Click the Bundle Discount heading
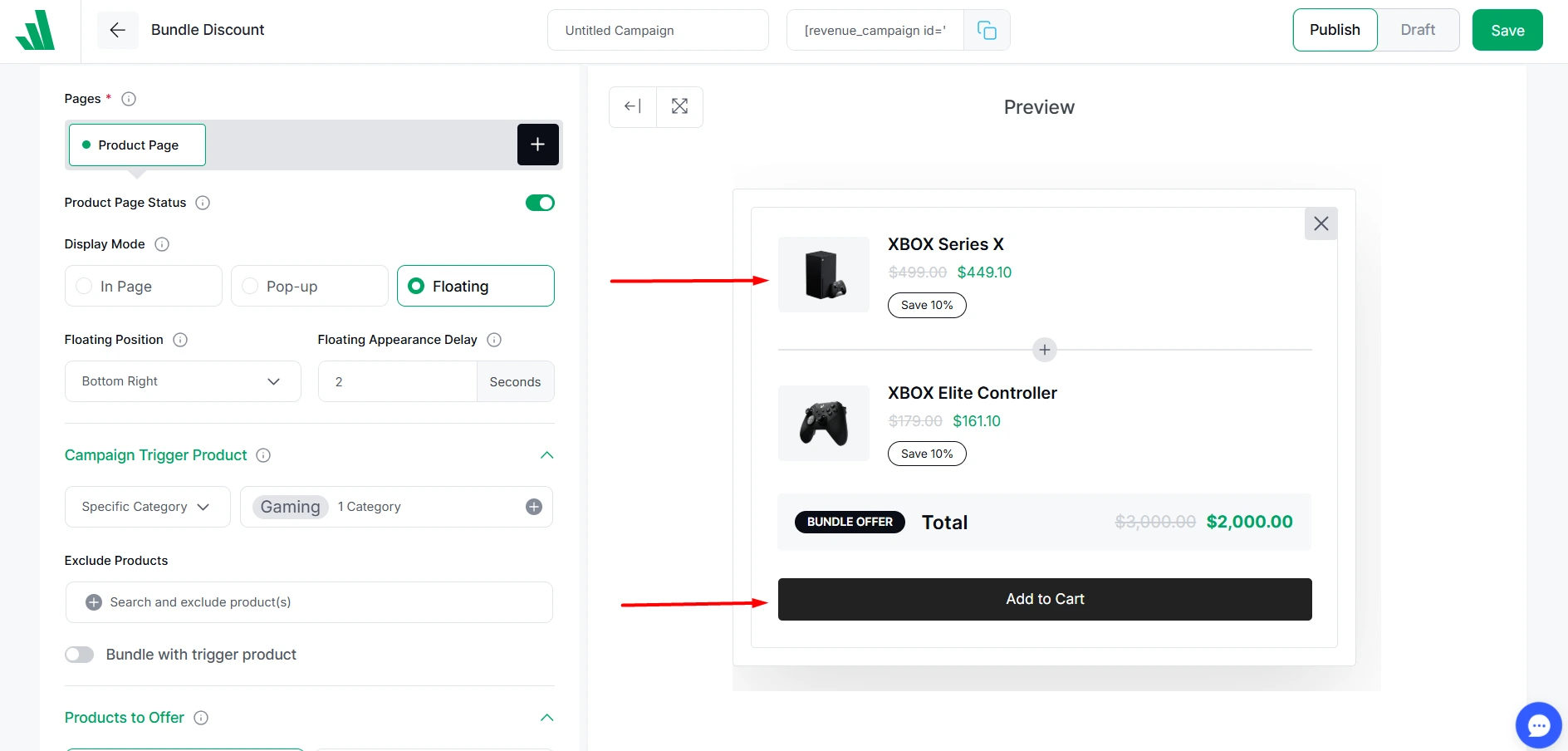This screenshot has height=751, width=1568. point(208,30)
